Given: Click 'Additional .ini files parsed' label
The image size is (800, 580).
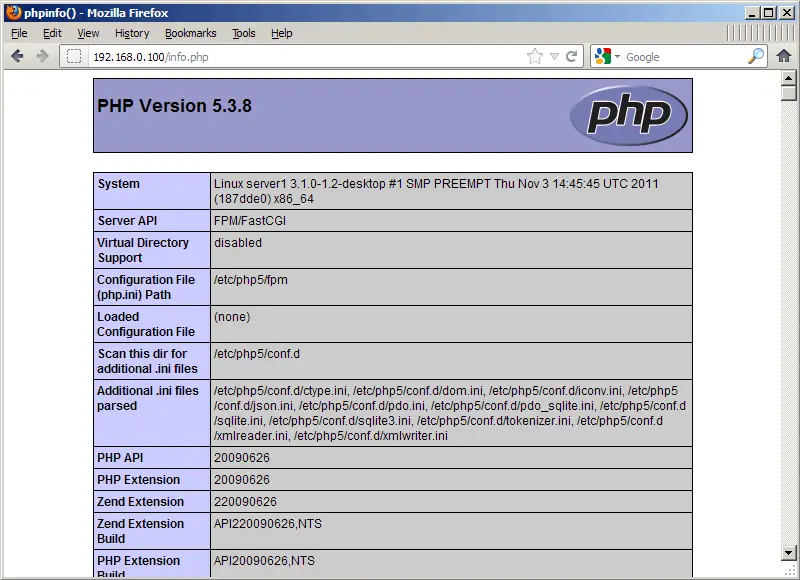Looking at the screenshot, I should click(x=148, y=398).
